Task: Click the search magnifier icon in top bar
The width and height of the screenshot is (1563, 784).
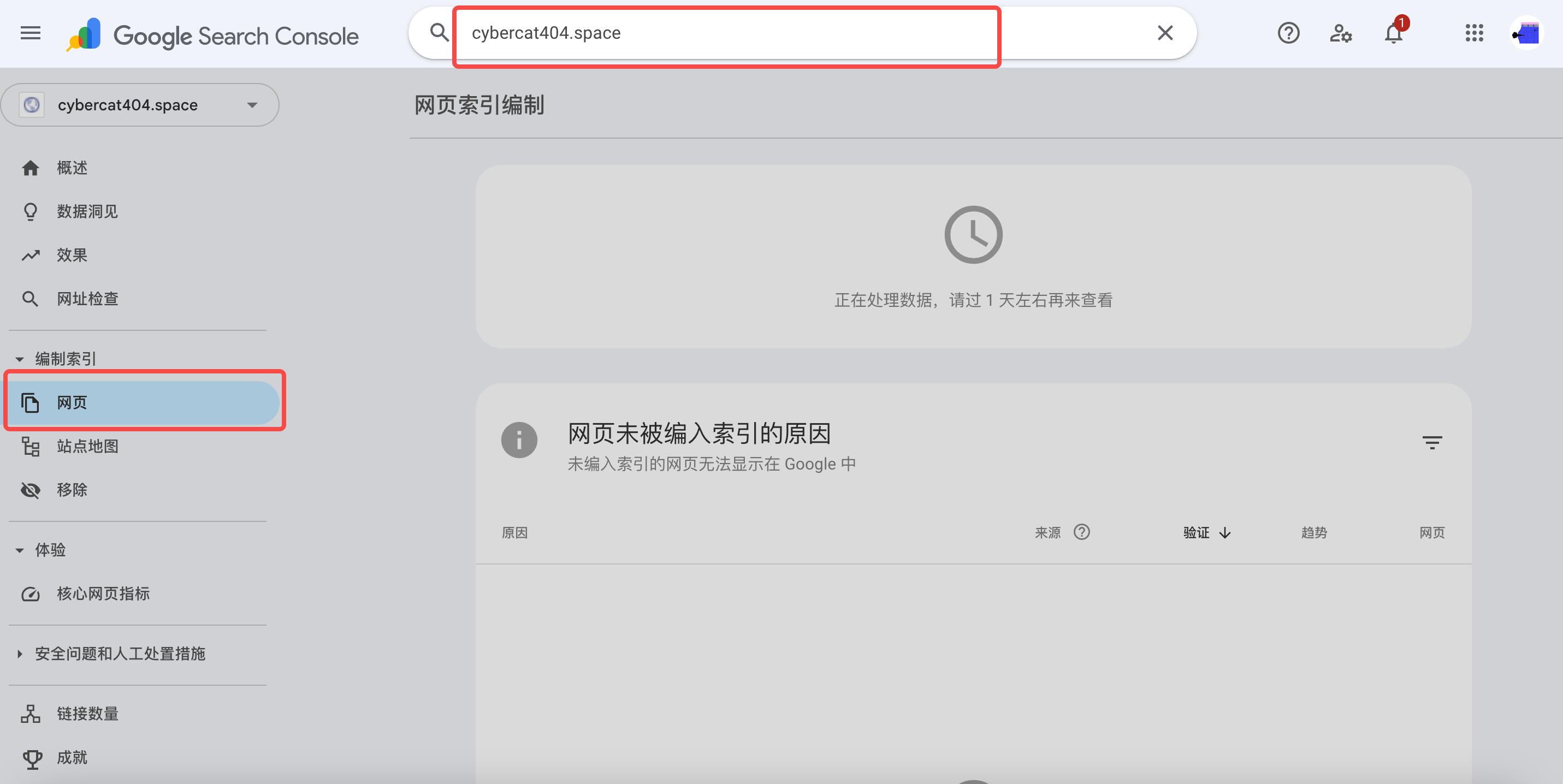Action: click(x=439, y=33)
